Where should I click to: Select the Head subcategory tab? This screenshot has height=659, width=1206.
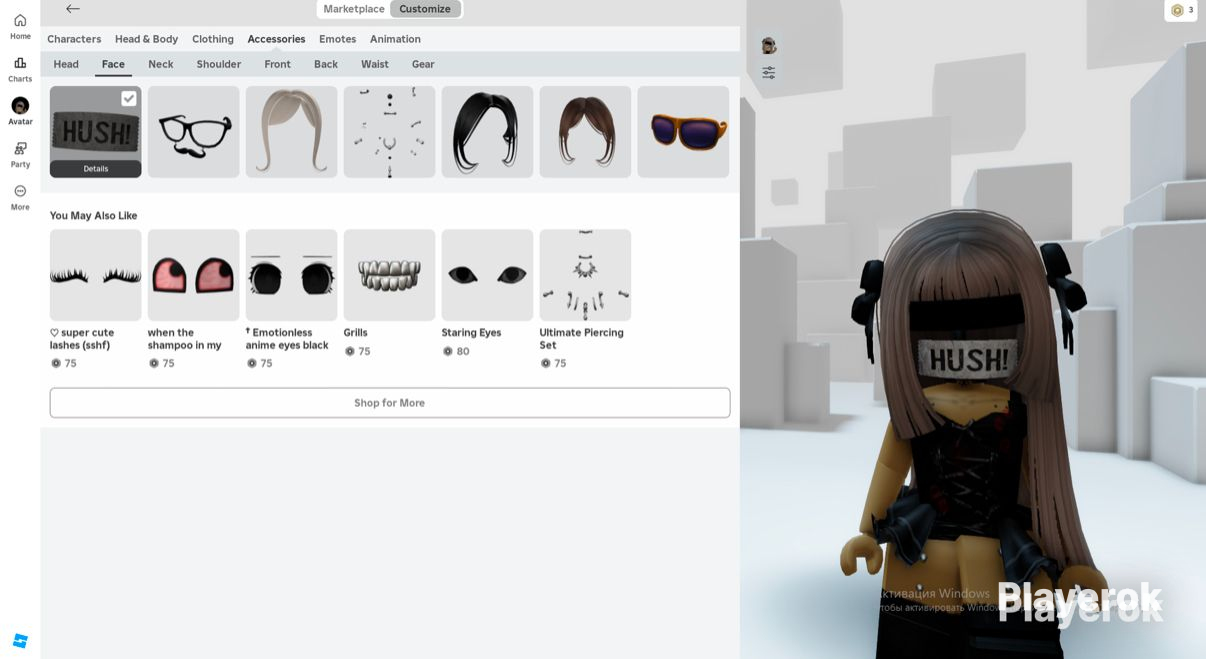pyautogui.click(x=66, y=64)
